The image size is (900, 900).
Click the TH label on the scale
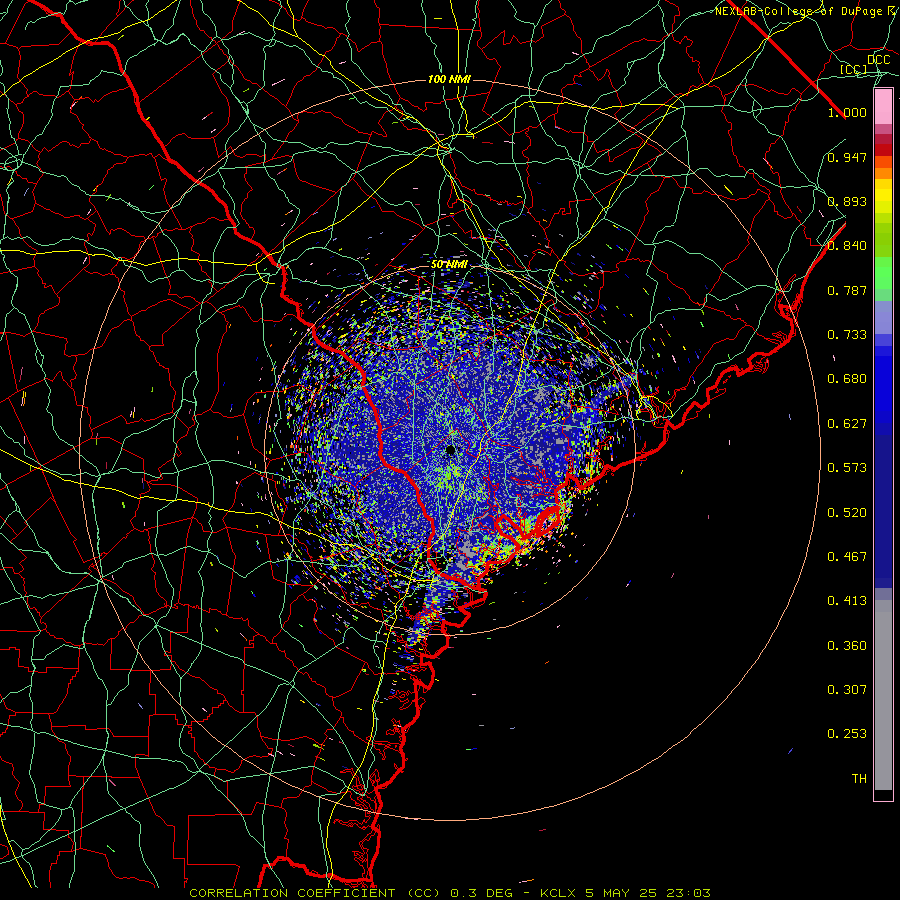point(859,779)
